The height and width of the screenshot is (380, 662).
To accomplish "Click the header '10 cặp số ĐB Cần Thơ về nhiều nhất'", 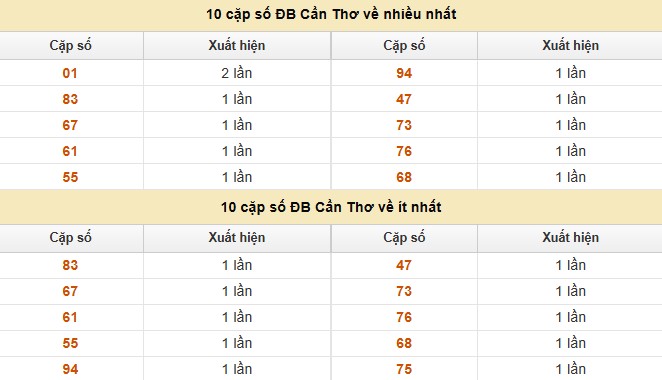I will click(331, 14).
